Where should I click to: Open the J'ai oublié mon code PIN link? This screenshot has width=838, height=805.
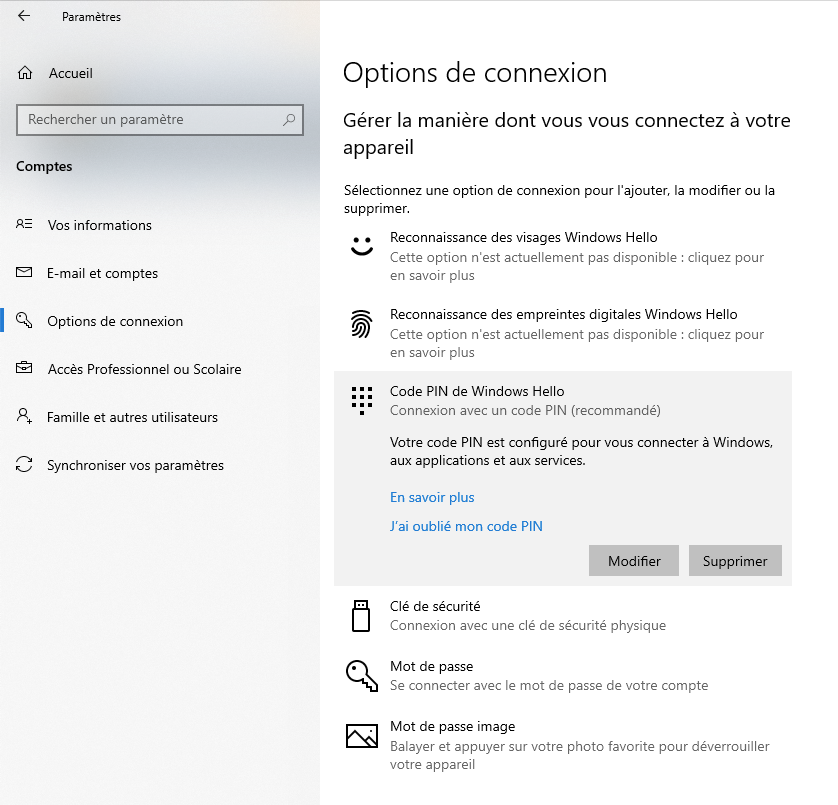click(466, 526)
